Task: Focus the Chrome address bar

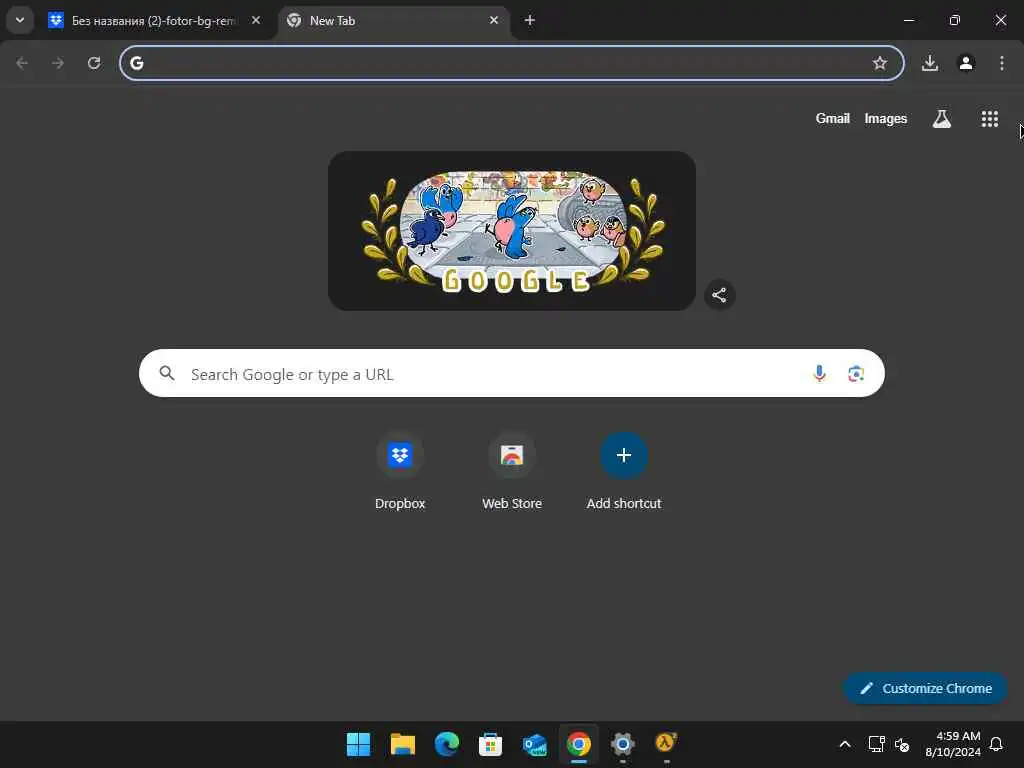Action: pyautogui.click(x=511, y=63)
